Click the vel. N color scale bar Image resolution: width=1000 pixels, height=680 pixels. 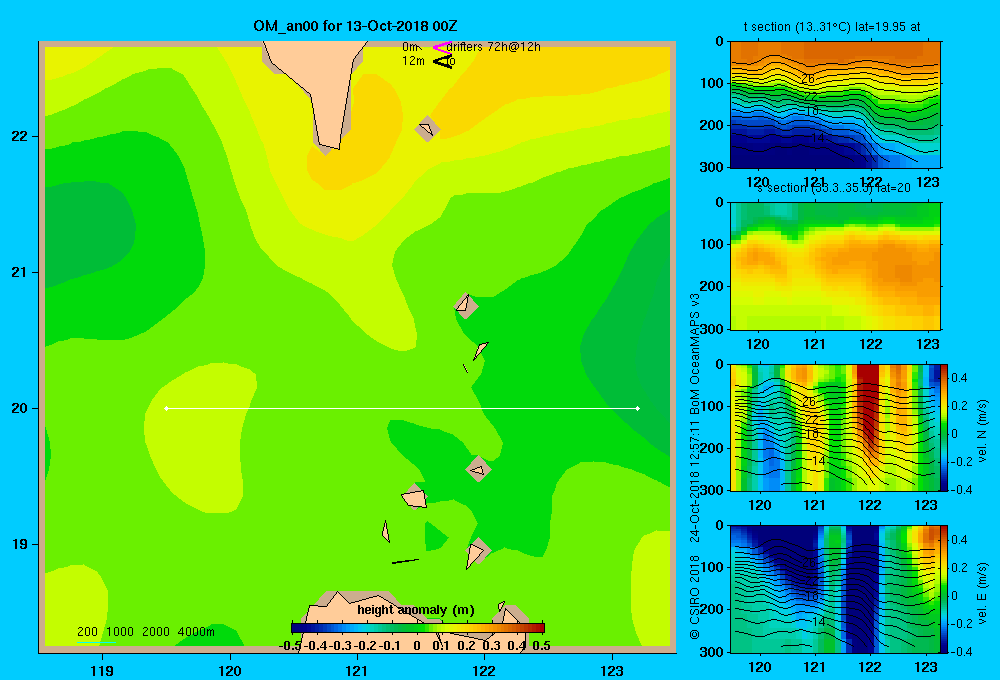945,427
